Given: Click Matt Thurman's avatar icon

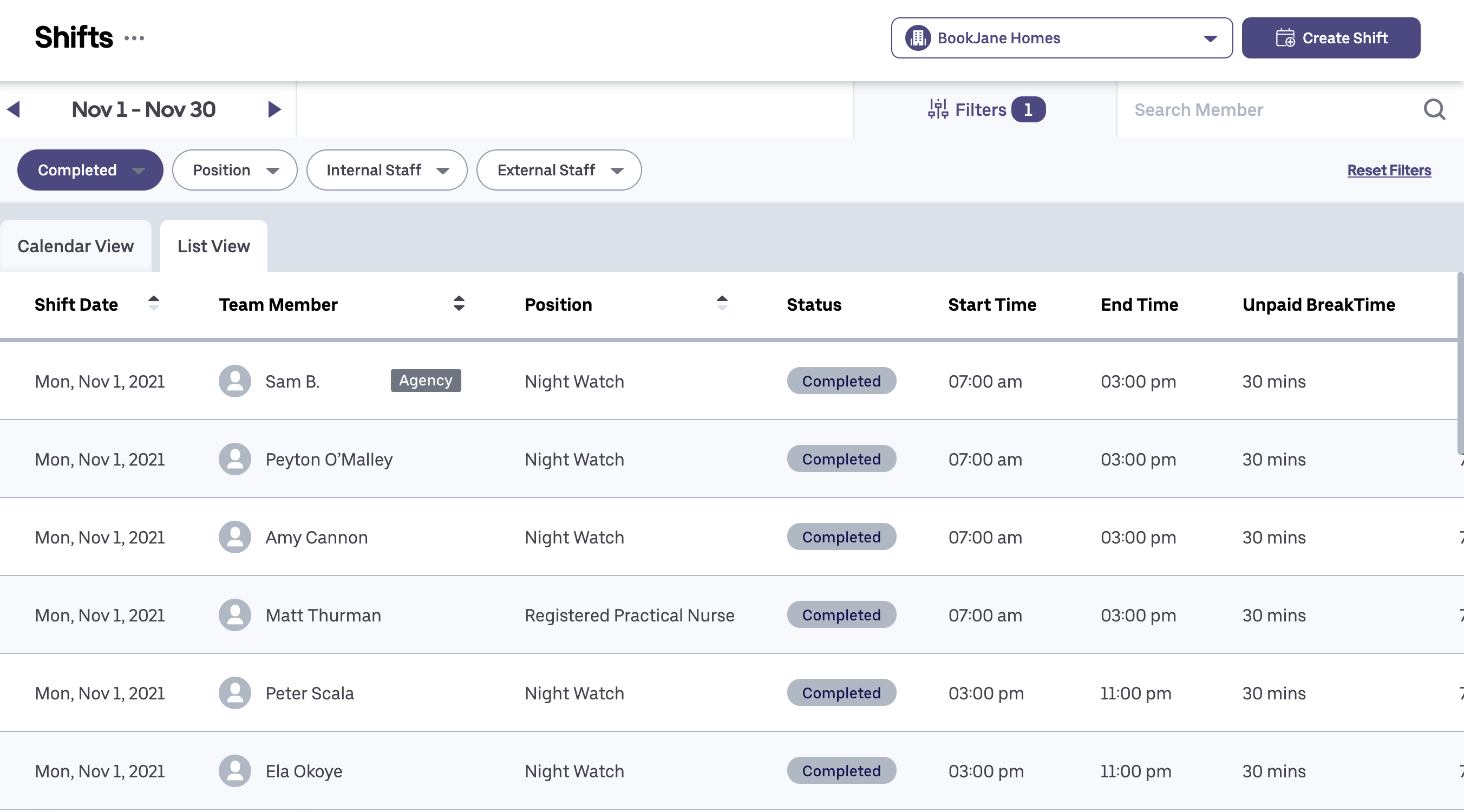Looking at the screenshot, I should point(235,615).
